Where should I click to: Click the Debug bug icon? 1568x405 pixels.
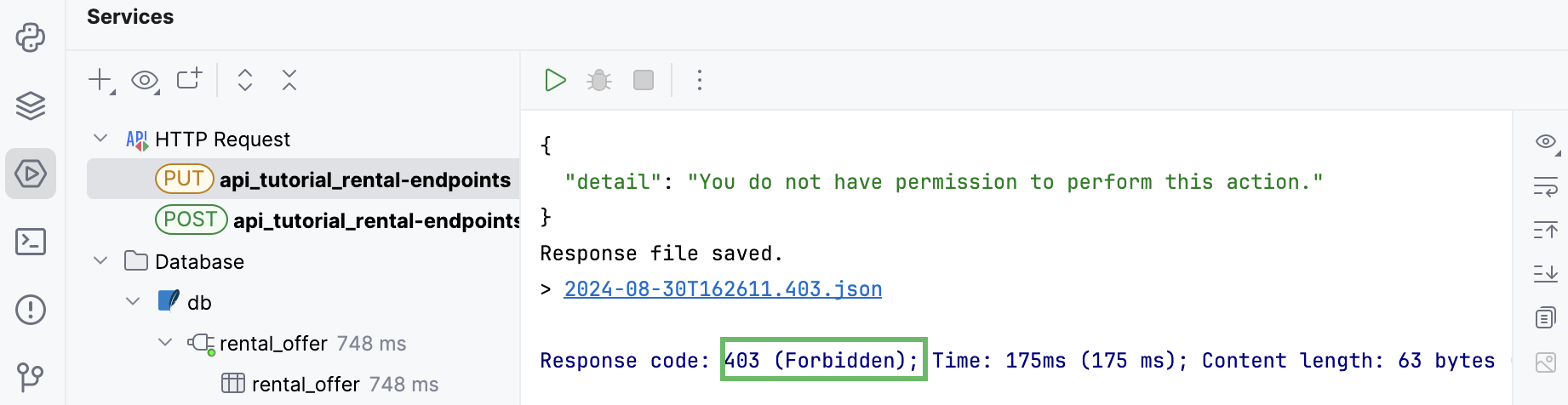tap(599, 80)
